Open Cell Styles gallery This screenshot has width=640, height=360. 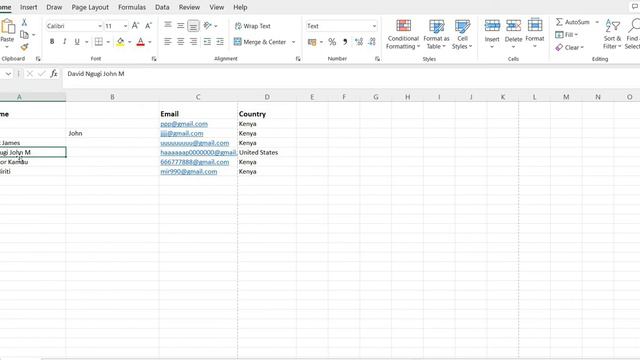462,34
